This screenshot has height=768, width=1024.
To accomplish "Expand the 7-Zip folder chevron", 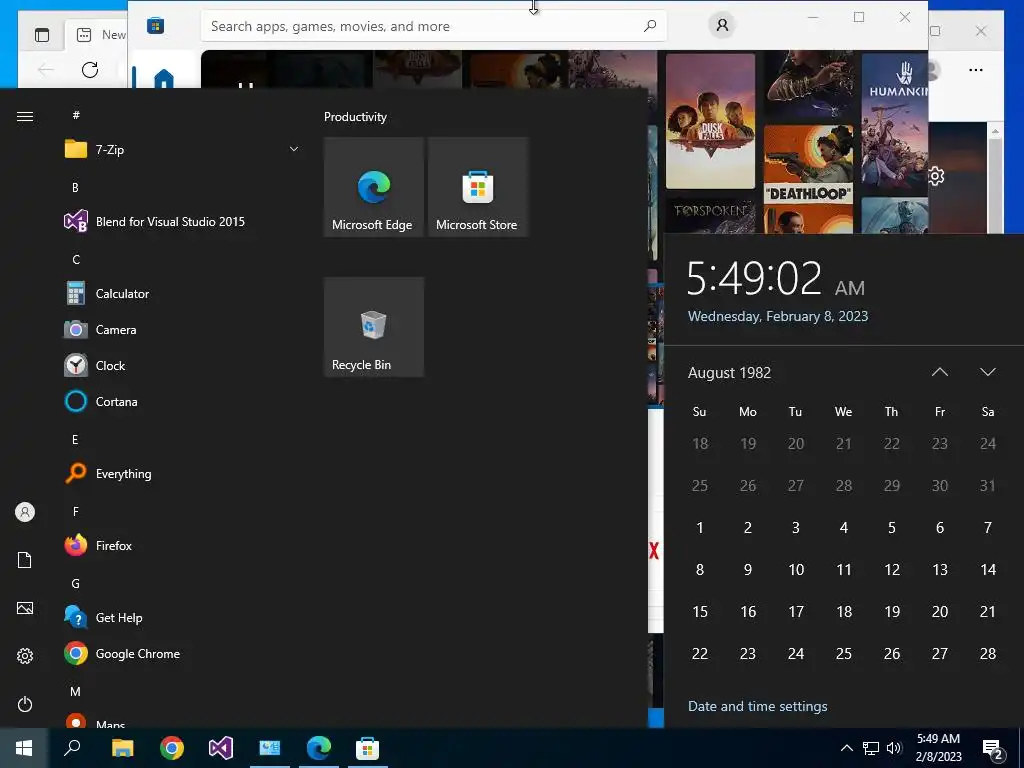I will pyautogui.click(x=294, y=150).
